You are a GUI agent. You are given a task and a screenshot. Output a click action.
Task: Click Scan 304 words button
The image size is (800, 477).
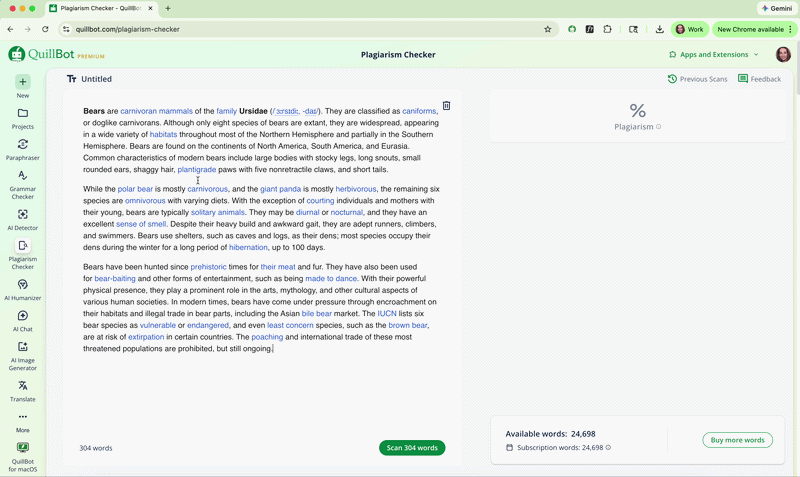pyautogui.click(x=412, y=447)
